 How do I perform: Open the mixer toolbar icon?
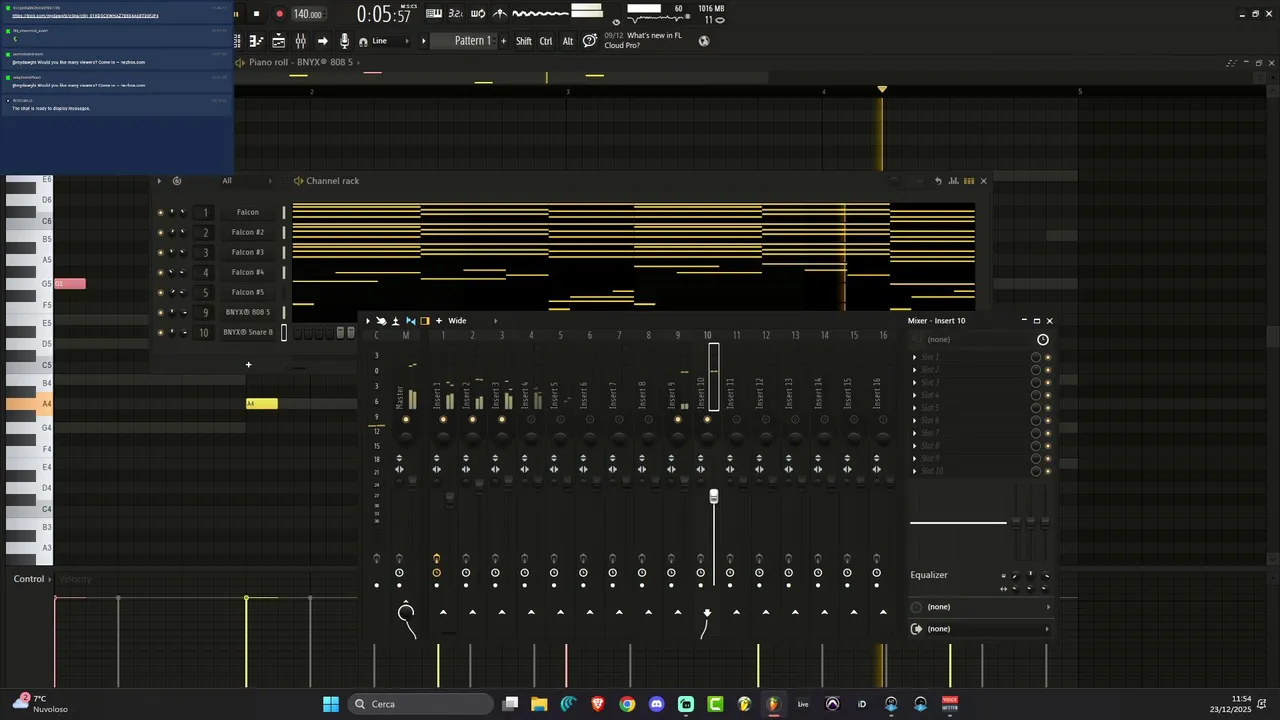300,41
